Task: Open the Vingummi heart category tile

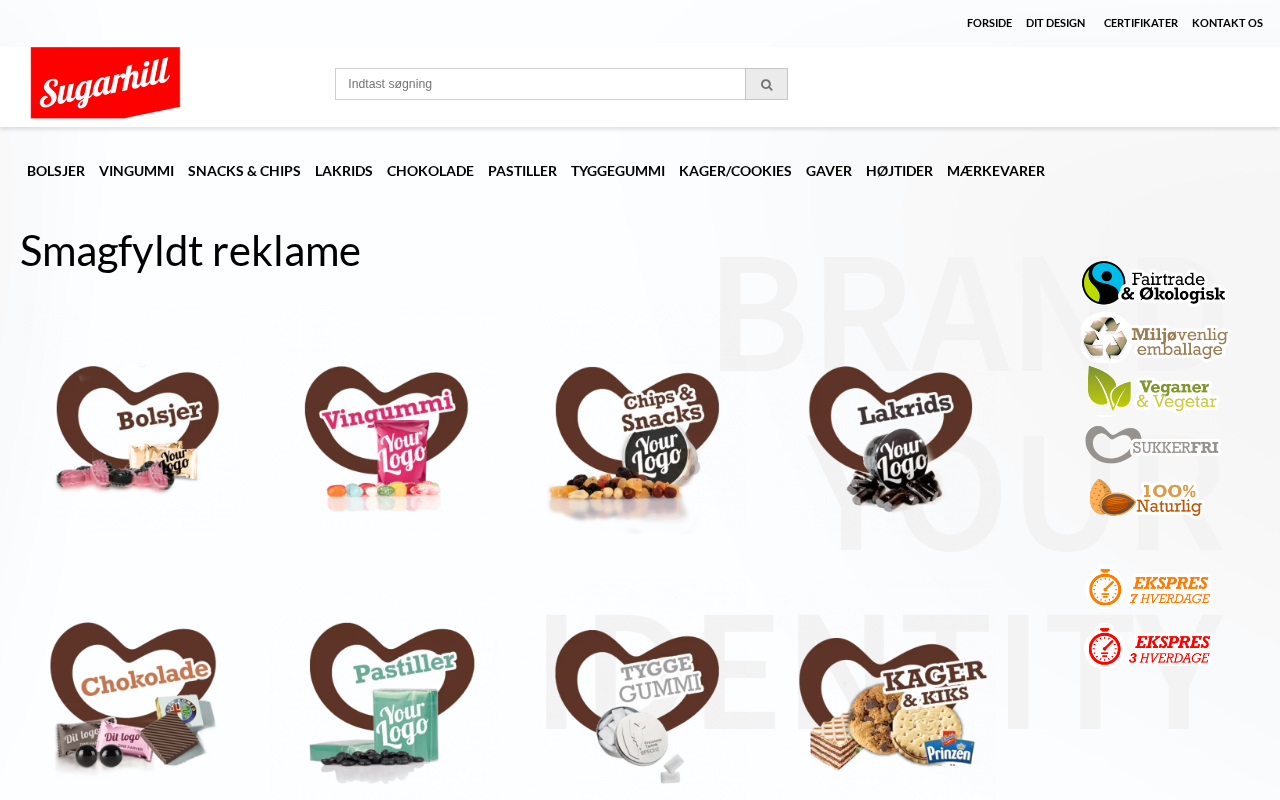Action: click(x=386, y=436)
